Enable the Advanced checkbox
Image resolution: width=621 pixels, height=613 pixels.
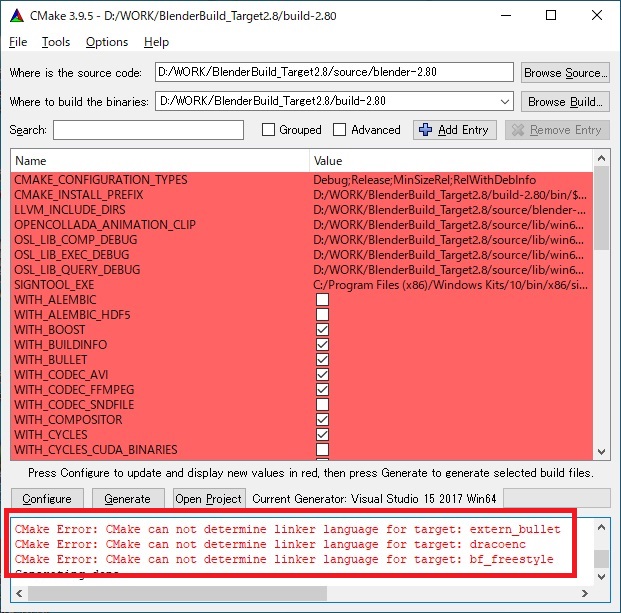pos(339,129)
